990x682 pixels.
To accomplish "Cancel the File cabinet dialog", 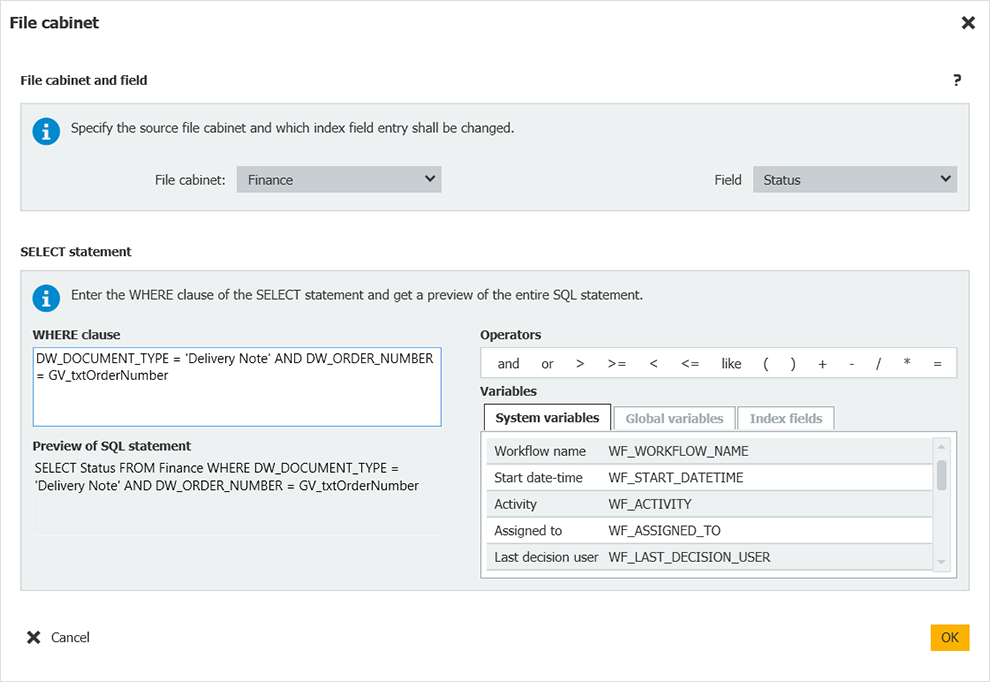I will pyautogui.click(x=57, y=637).
